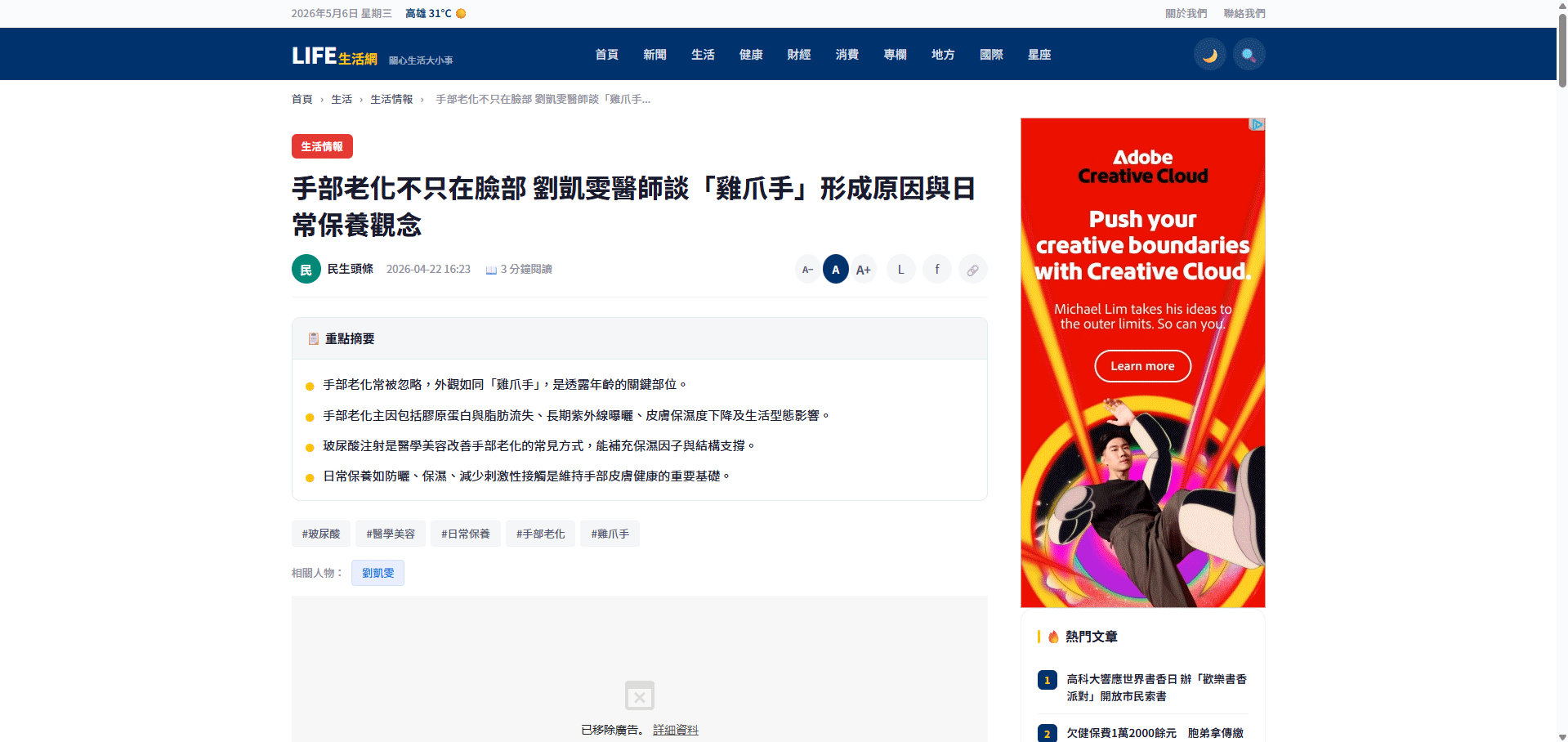Open search with magnifier icon
The image size is (1568, 742).
click(x=1249, y=55)
